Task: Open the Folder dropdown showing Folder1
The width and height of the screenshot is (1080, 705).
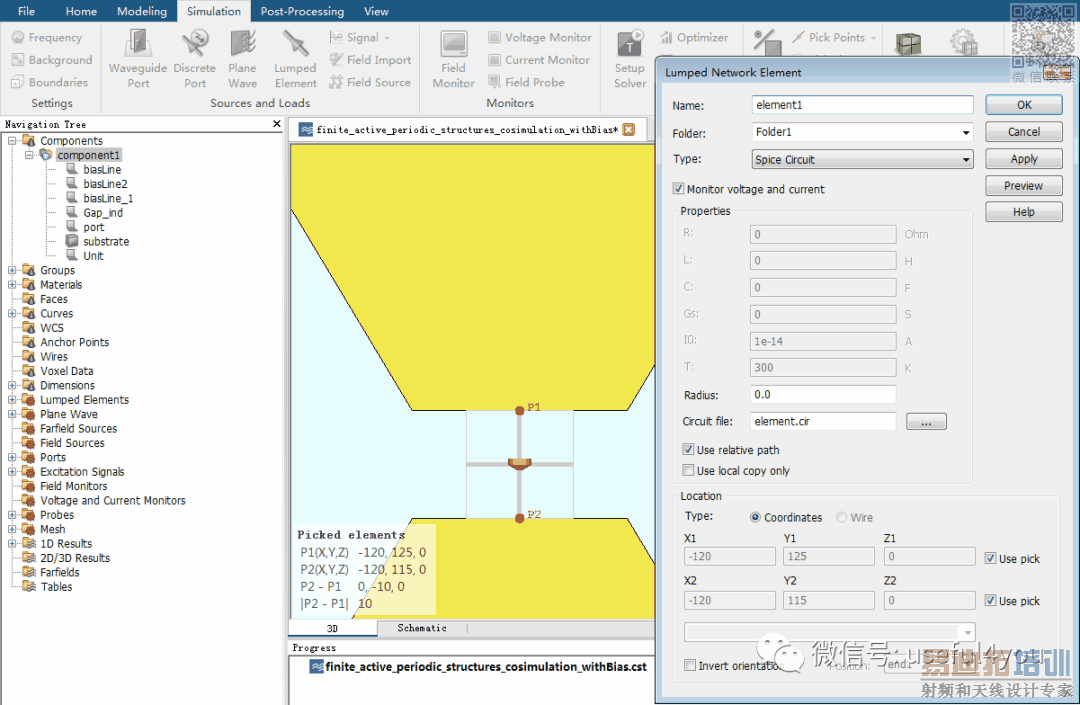Action: coord(863,132)
